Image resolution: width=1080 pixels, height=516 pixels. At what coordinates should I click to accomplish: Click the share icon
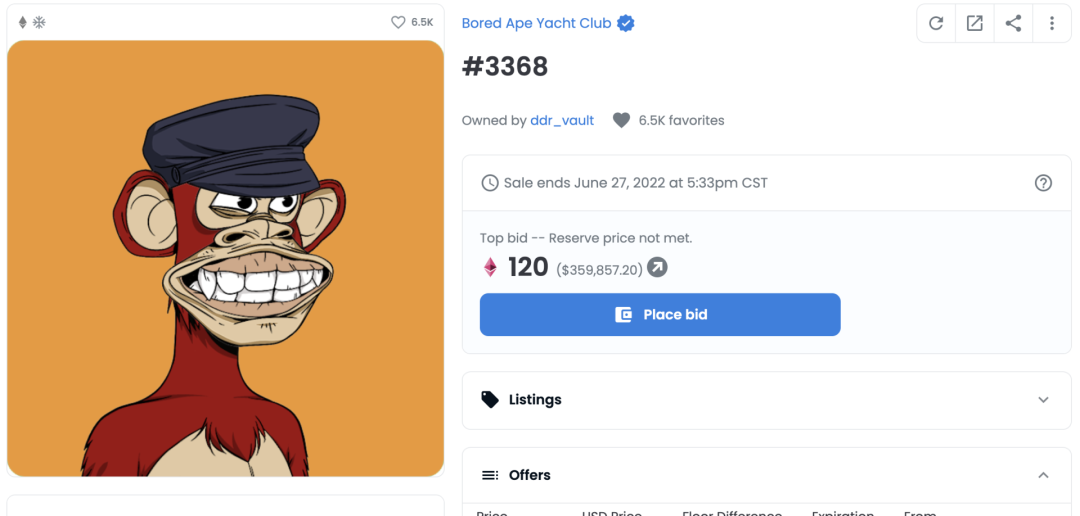(1013, 23)
